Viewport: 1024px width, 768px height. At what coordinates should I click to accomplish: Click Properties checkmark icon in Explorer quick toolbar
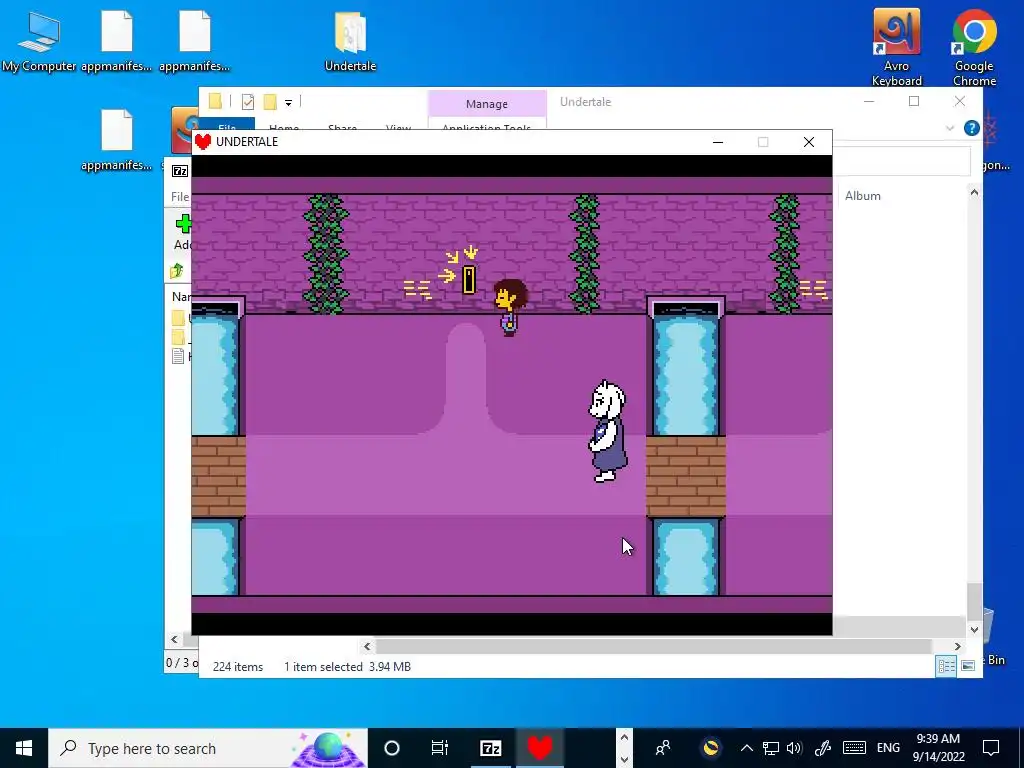tap(248, 102)
